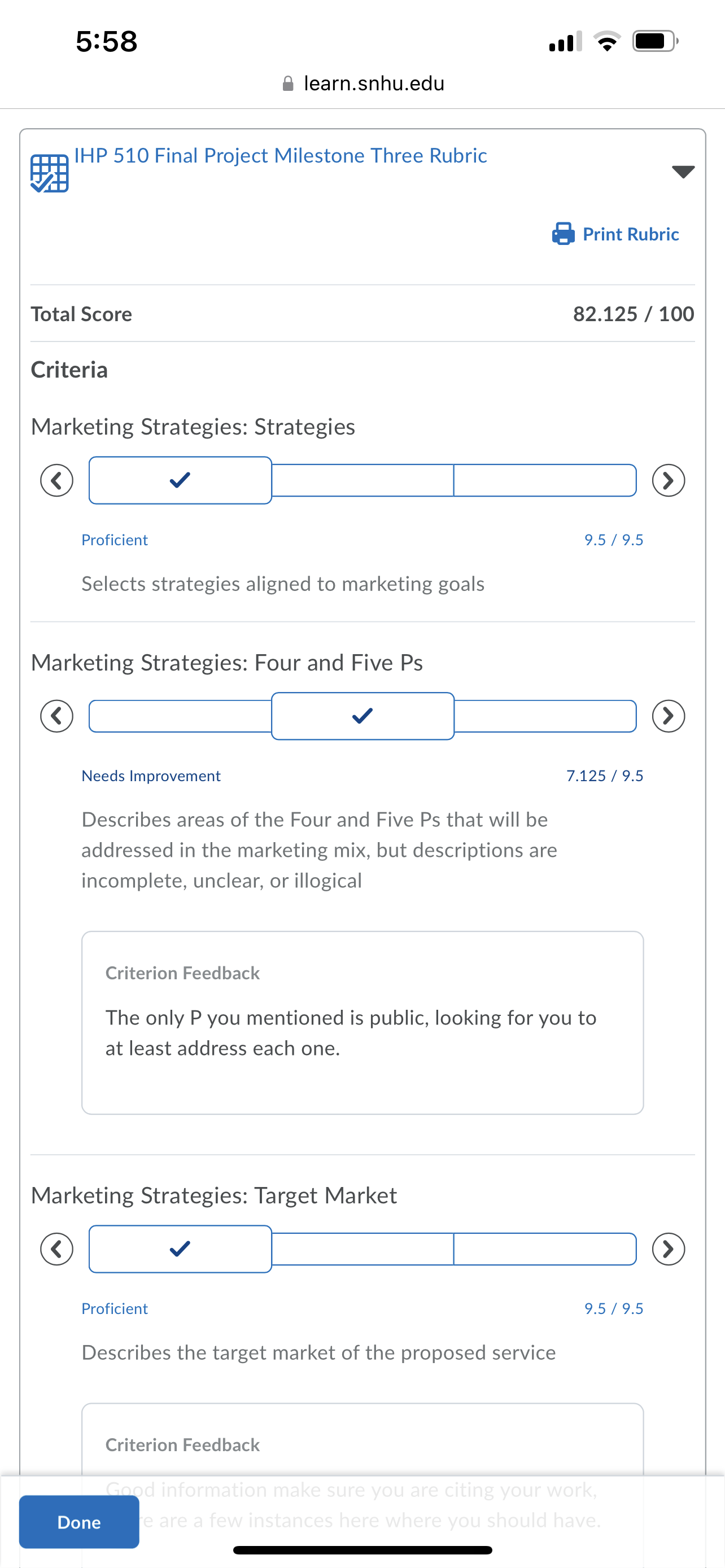The width and height of the screenshot is (725, 1568).
Task: Open the IHP 510 Final Project Milestone Three Rubric link
Action: [x=281, y=156]
